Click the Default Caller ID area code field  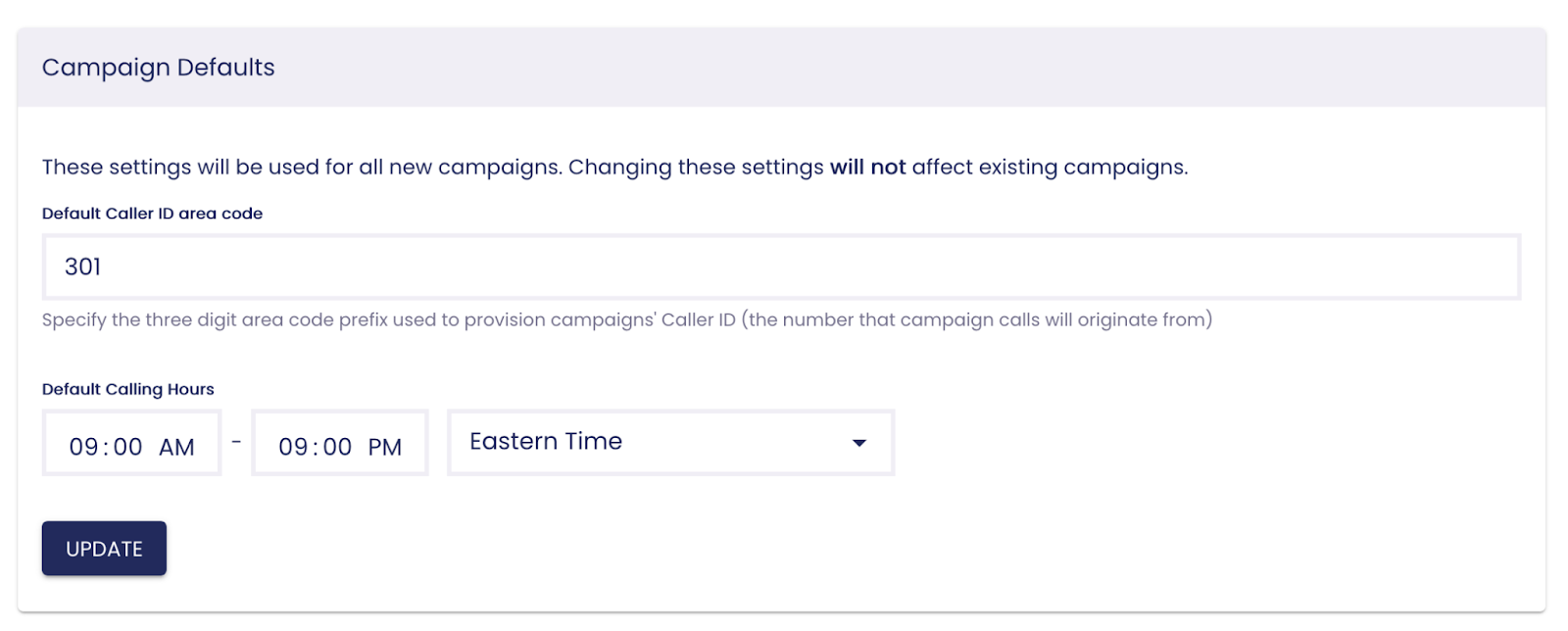(x=780, y=267)
